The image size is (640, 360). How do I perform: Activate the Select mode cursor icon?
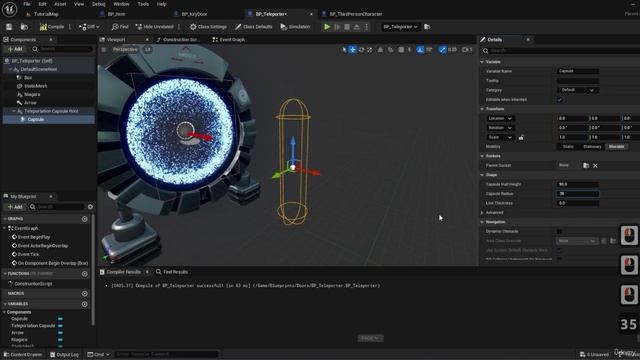(x=344, y=50)
